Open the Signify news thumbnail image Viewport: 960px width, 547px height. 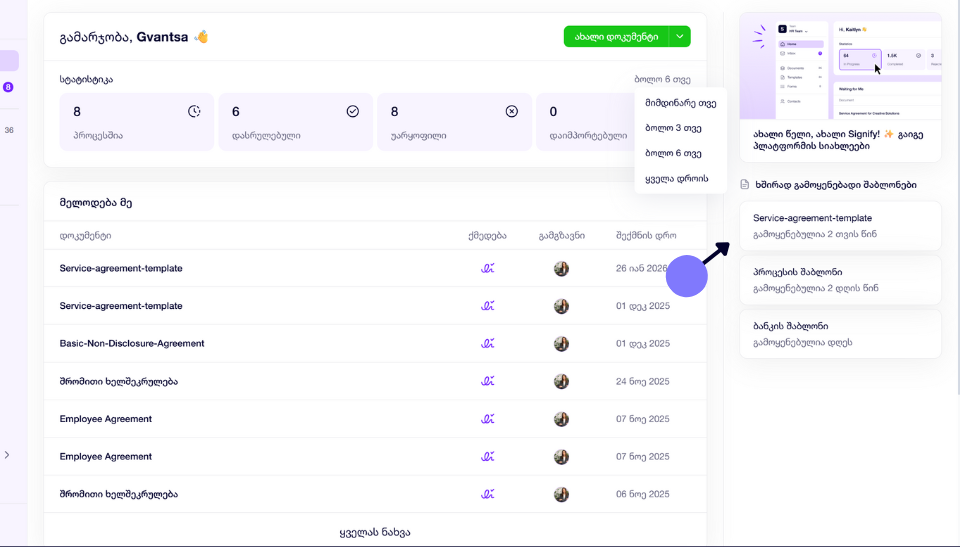[840, 66]
